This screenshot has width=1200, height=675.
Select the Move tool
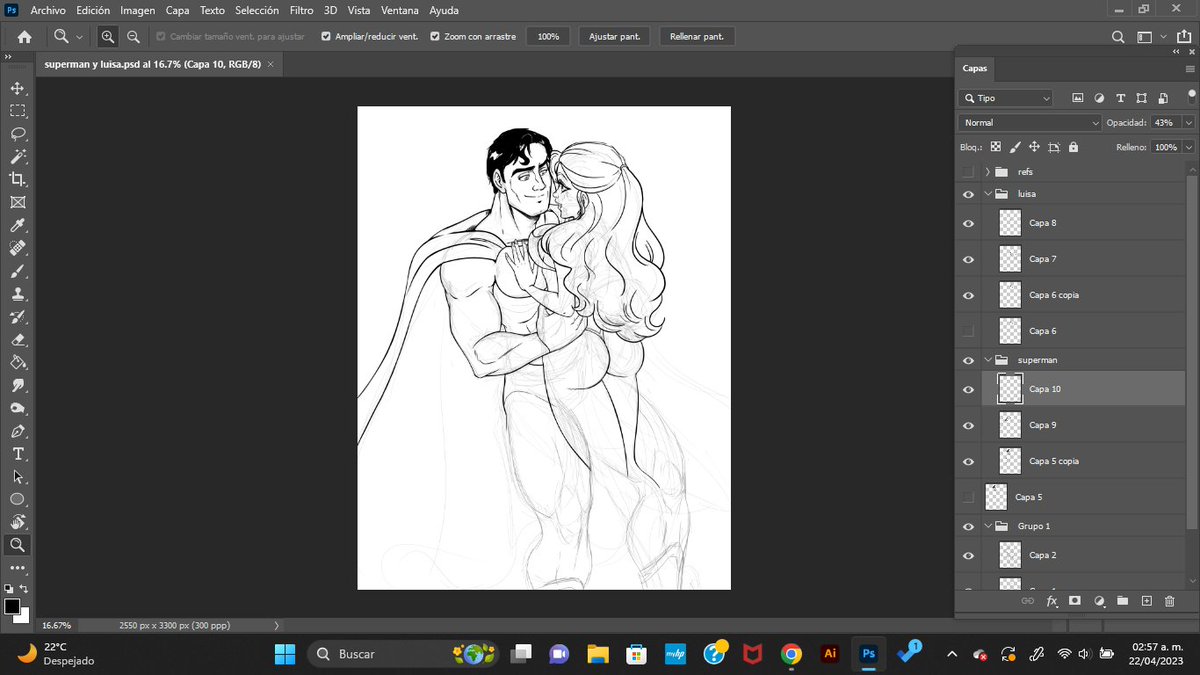17,89
